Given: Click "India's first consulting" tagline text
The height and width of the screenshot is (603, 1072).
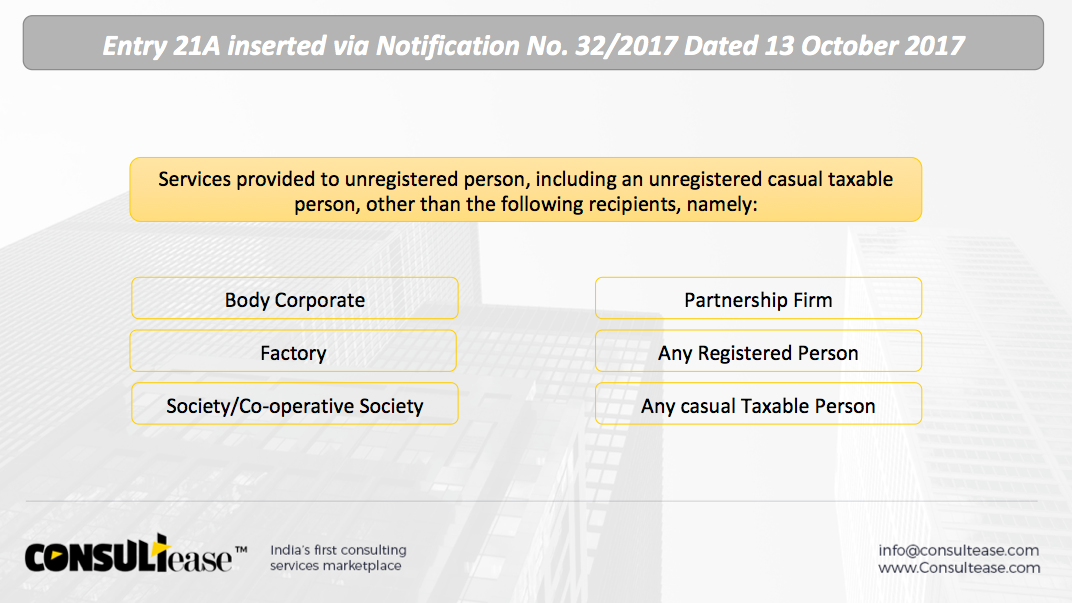Looking at the screenshot, I should [338, 550].
